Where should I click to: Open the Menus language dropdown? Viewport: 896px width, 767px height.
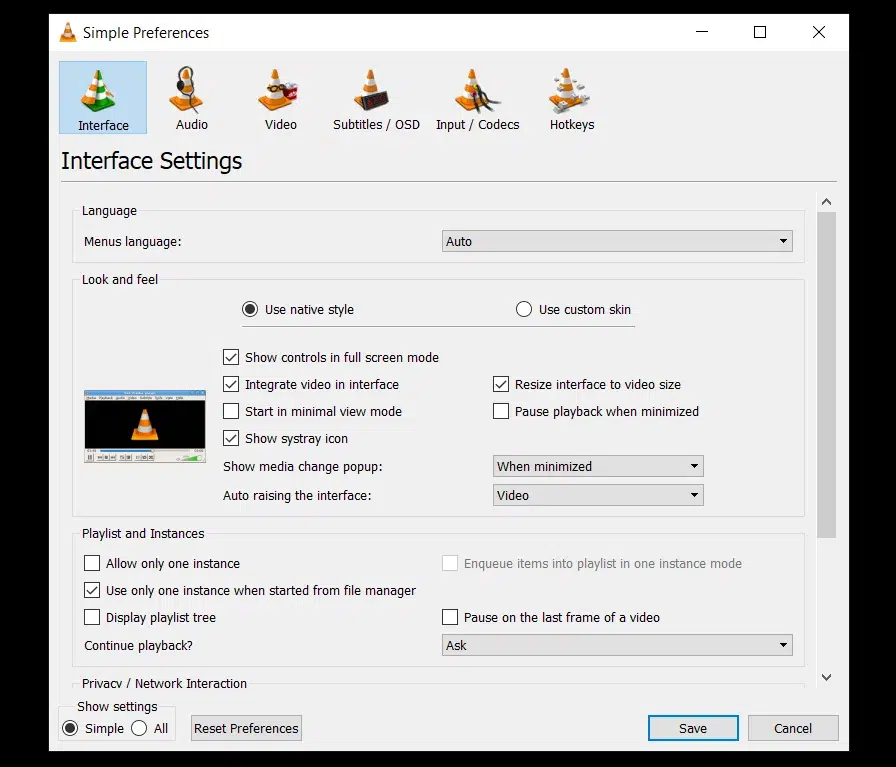tap(617, 241)
